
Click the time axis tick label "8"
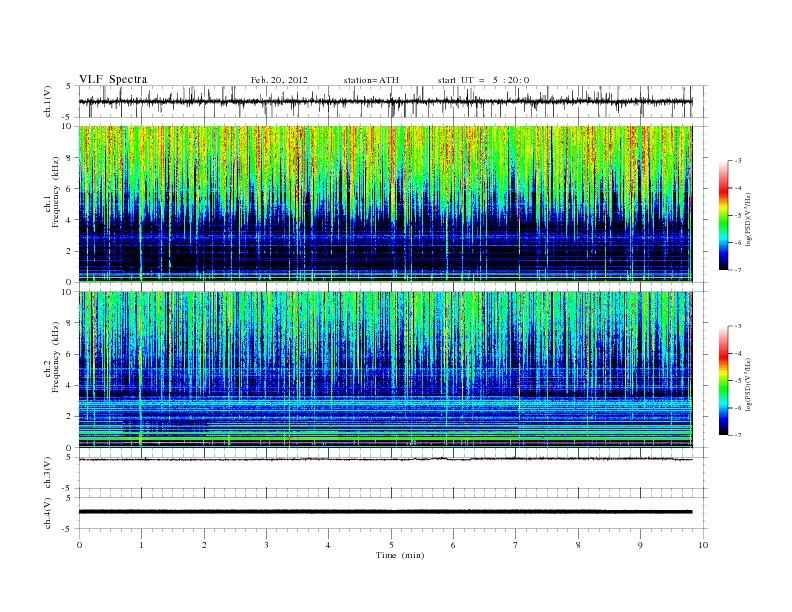coord(578,545)
